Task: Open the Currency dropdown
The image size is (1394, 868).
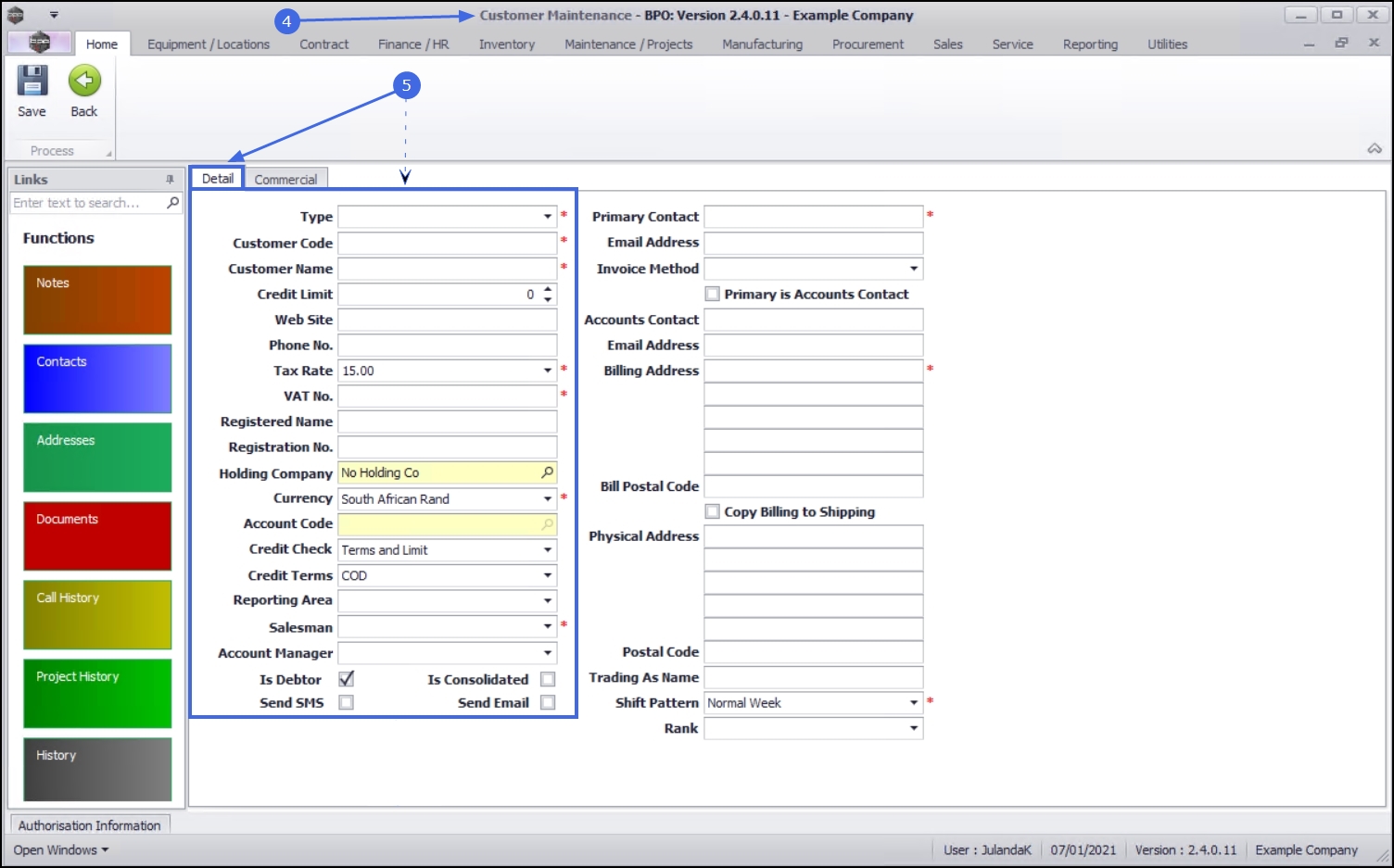Action: 548,498
